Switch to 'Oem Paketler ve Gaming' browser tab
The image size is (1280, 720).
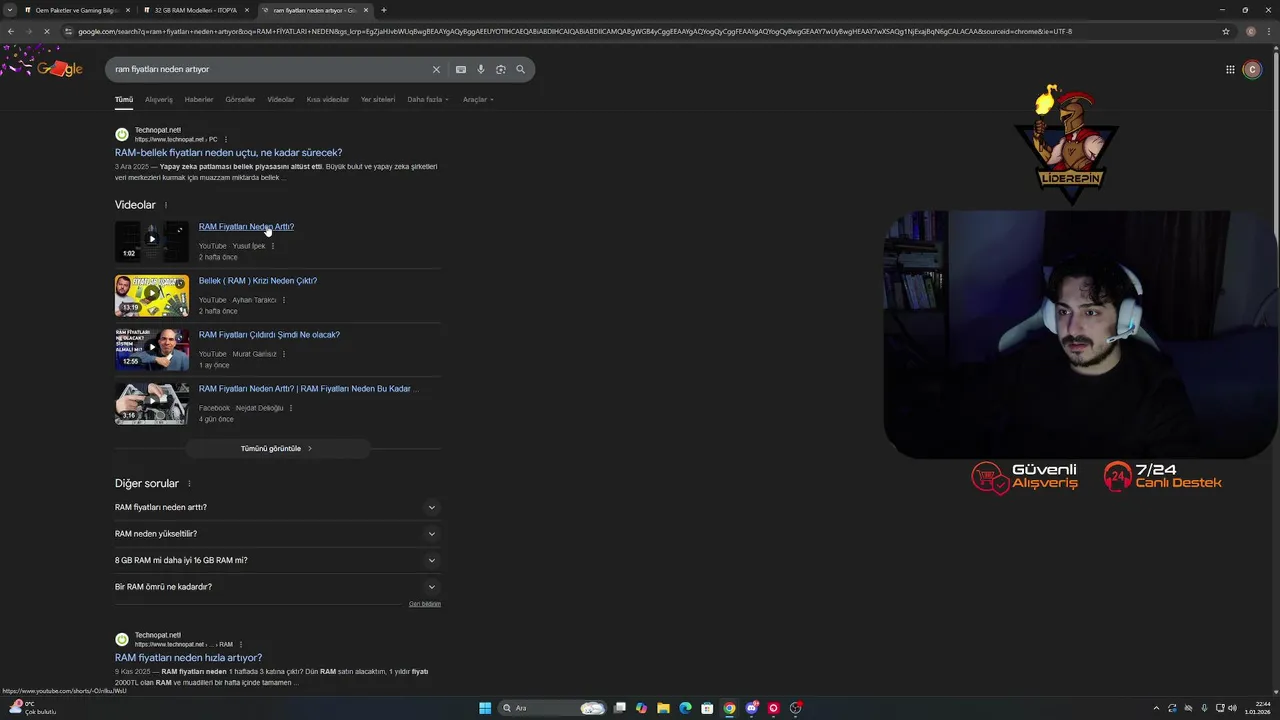click(x=78, y=10)
